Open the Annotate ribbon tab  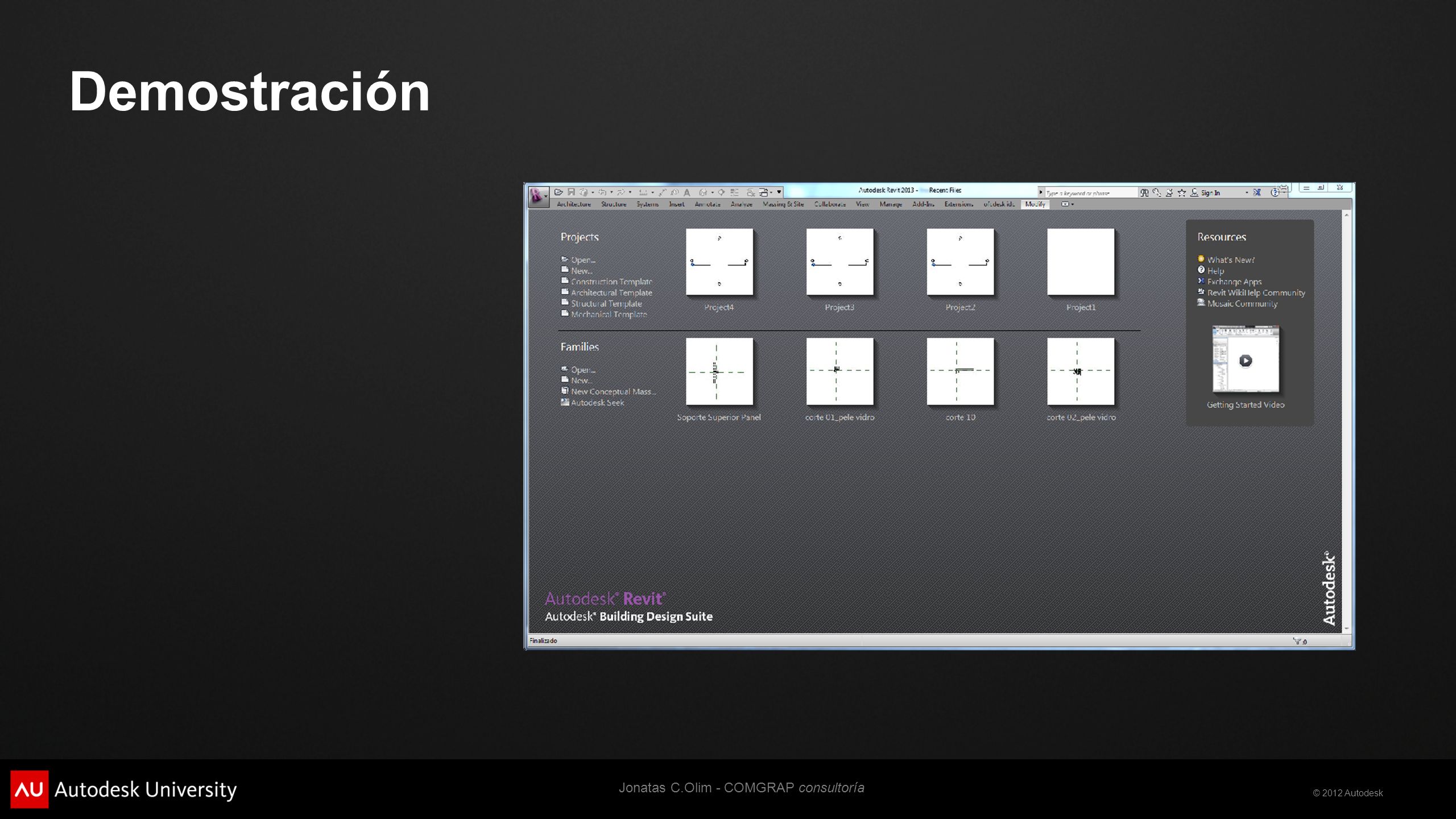pyautogui.click(x=708, y=204)
